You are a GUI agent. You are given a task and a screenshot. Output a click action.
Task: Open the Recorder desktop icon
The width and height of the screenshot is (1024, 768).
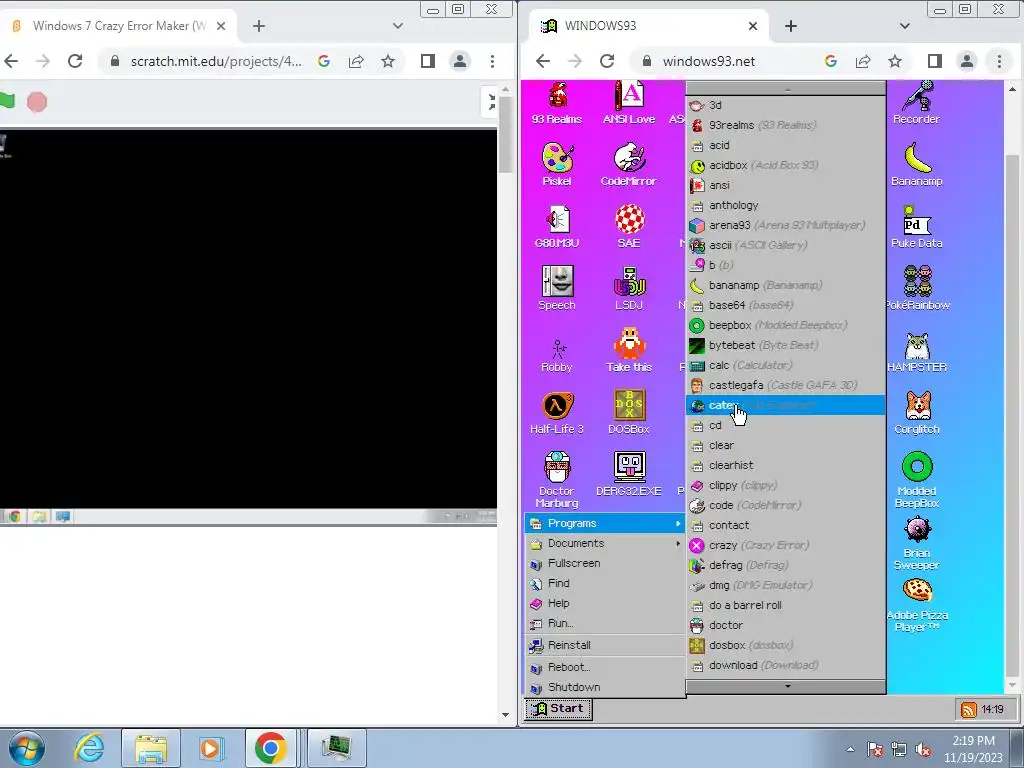pyautogui.click(x=916, y=103)
